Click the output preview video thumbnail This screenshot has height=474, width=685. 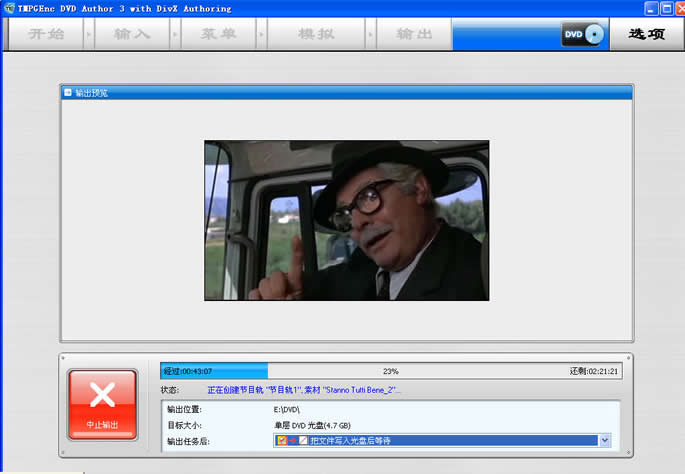click(x=346, y=220)
